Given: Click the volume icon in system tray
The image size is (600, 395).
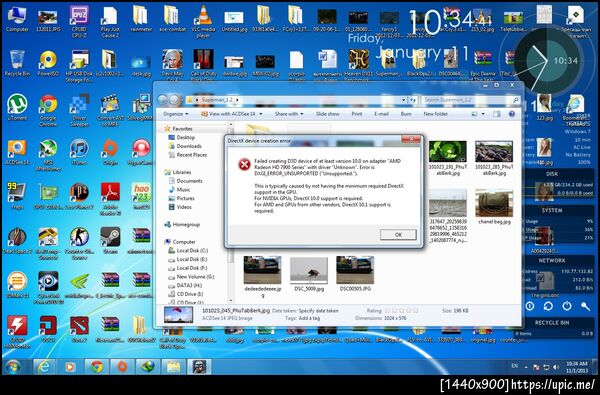Looking at the screenshot, I should click(556, 368).
